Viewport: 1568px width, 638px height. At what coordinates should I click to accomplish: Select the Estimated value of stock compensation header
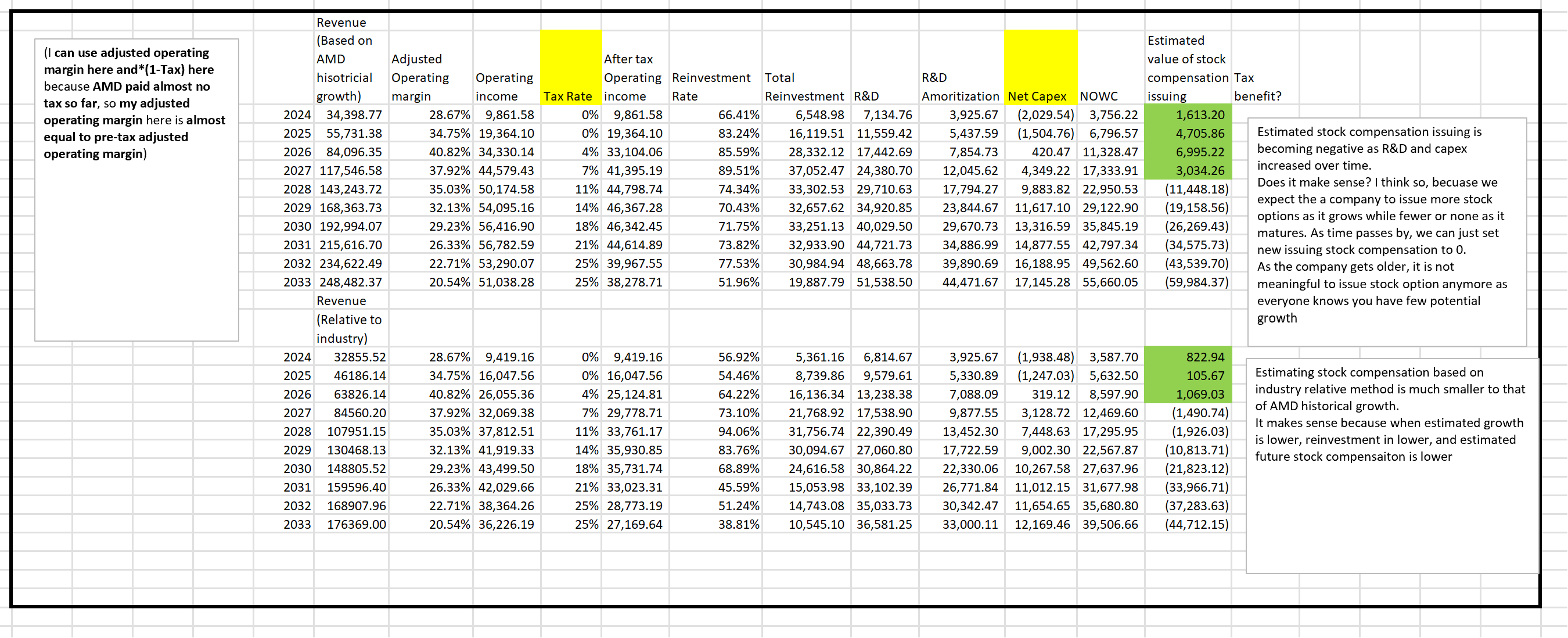point(1188,68)
